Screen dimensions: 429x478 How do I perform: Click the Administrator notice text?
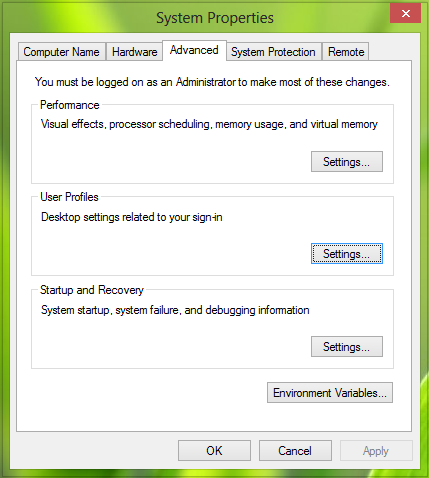coord(212,82)
